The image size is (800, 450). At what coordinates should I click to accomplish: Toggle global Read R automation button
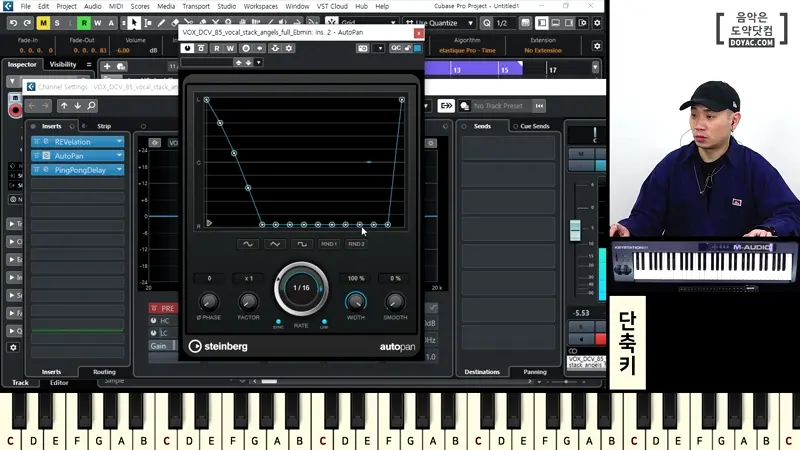tap(84, 23)
